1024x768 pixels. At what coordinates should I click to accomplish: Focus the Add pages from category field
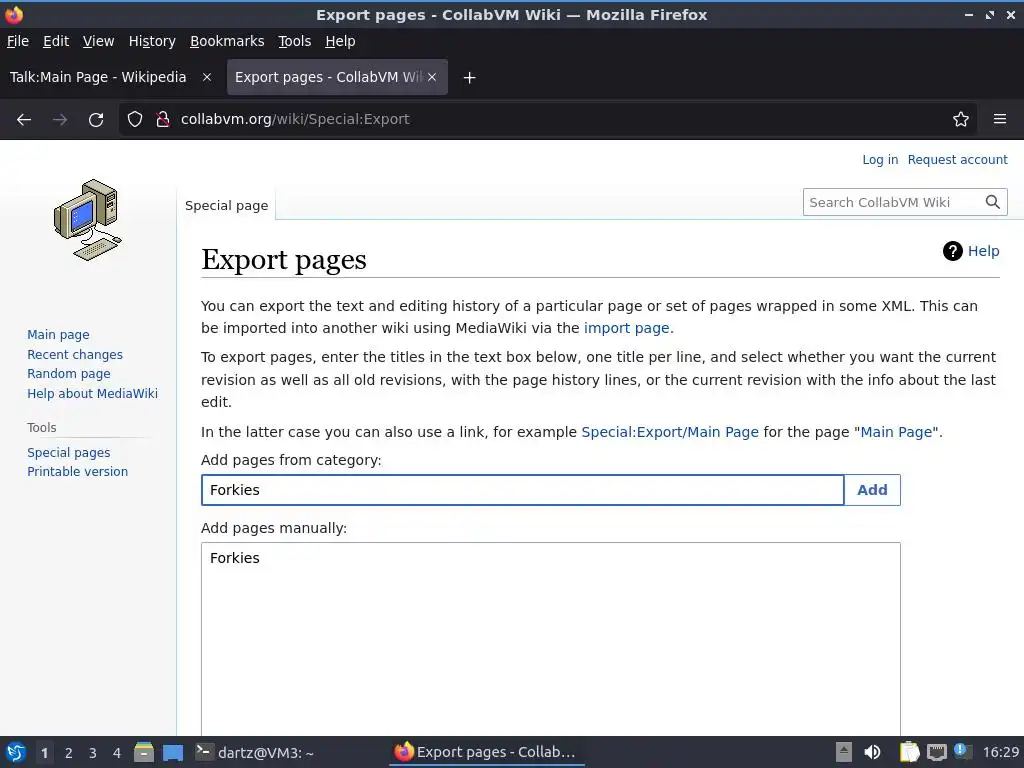click(522, 490)
